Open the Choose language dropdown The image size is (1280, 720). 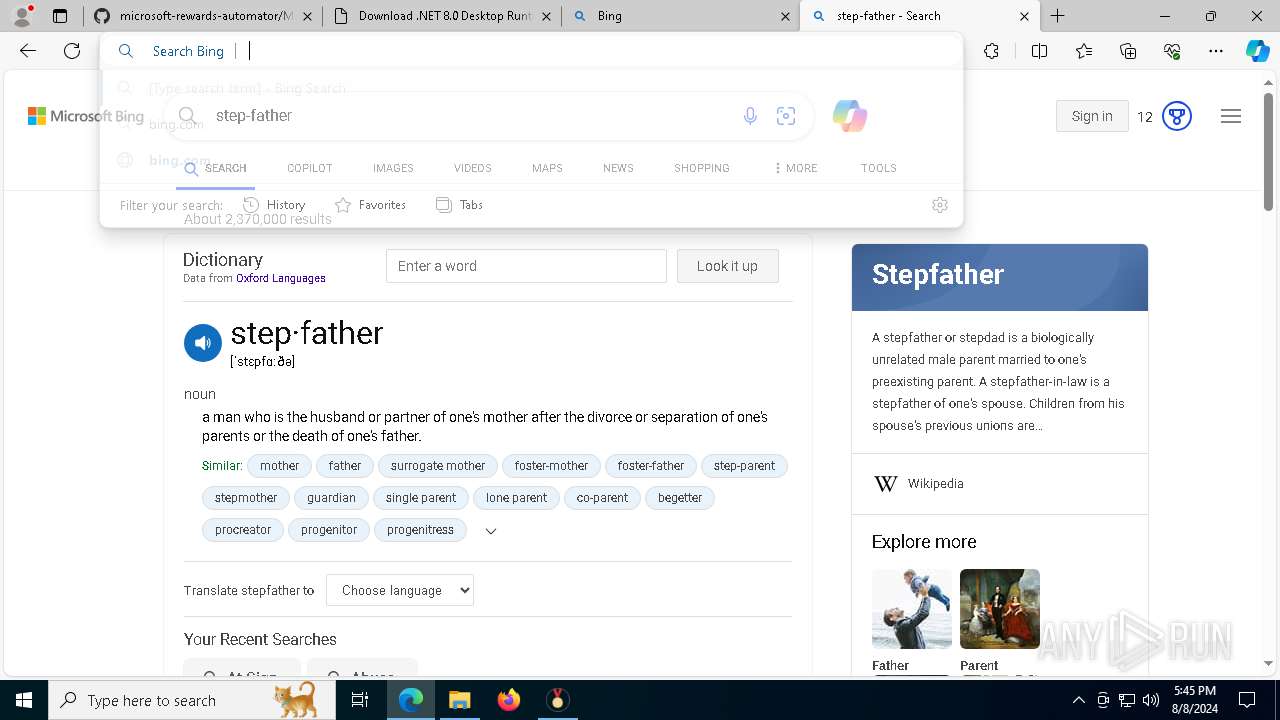click(x=400, y=590)
